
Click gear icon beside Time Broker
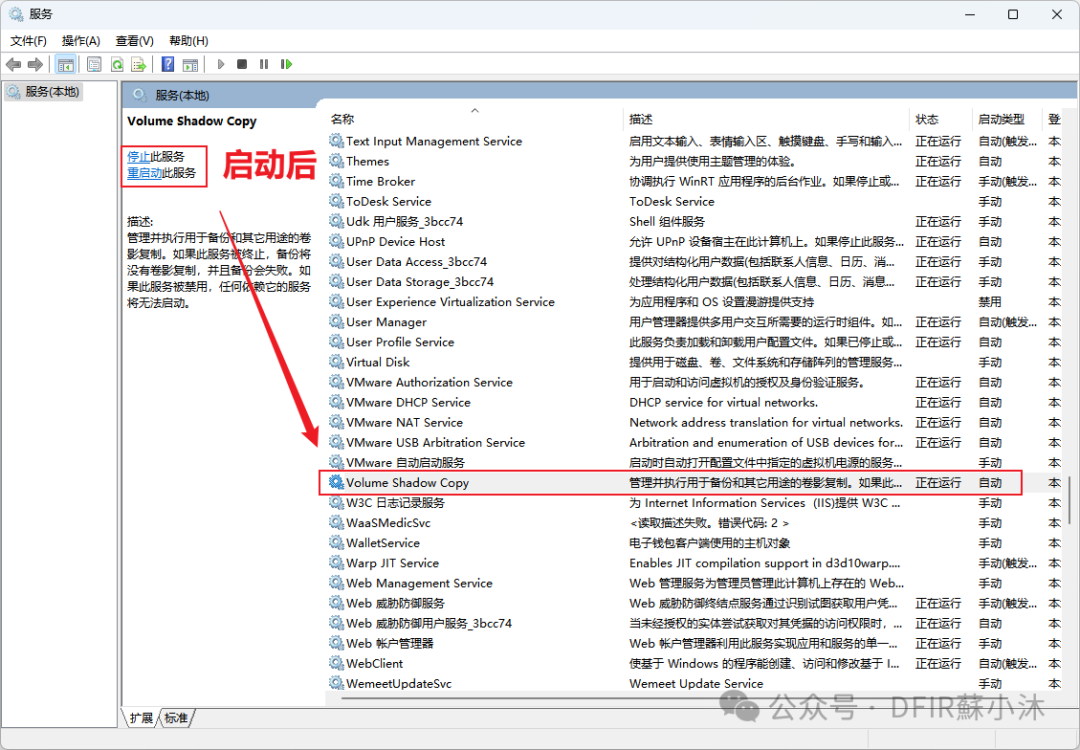336,180
